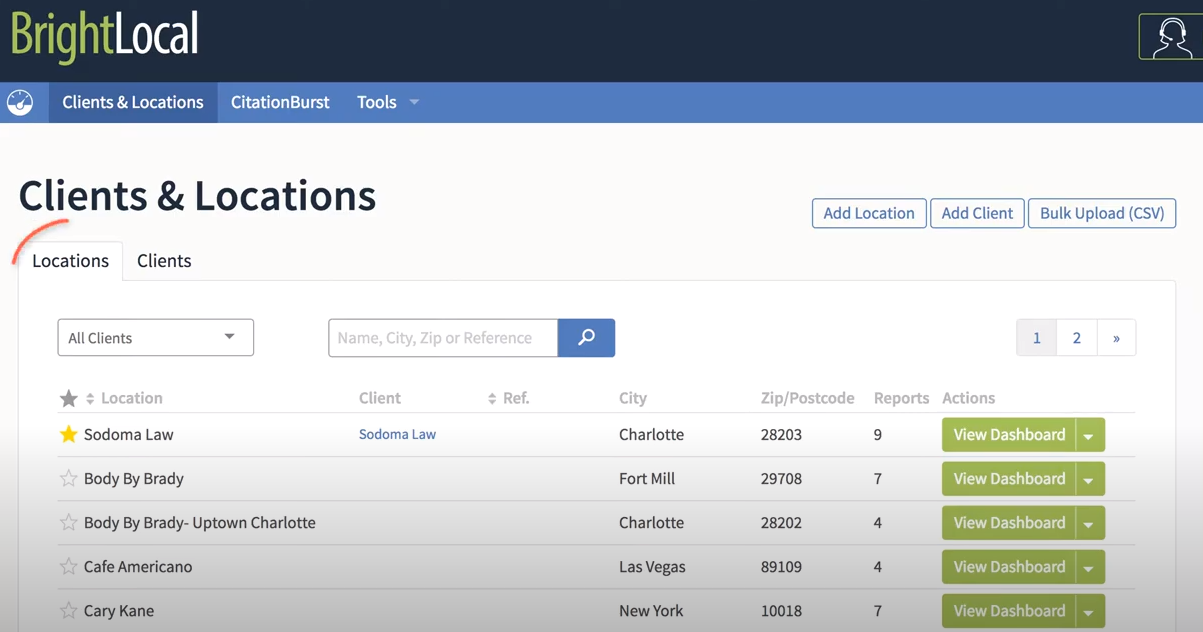Viewport: 1203px width, 632px height.
Task: Go to pagination page 2
Action: pyautogui.click(x=1077, y=338)
